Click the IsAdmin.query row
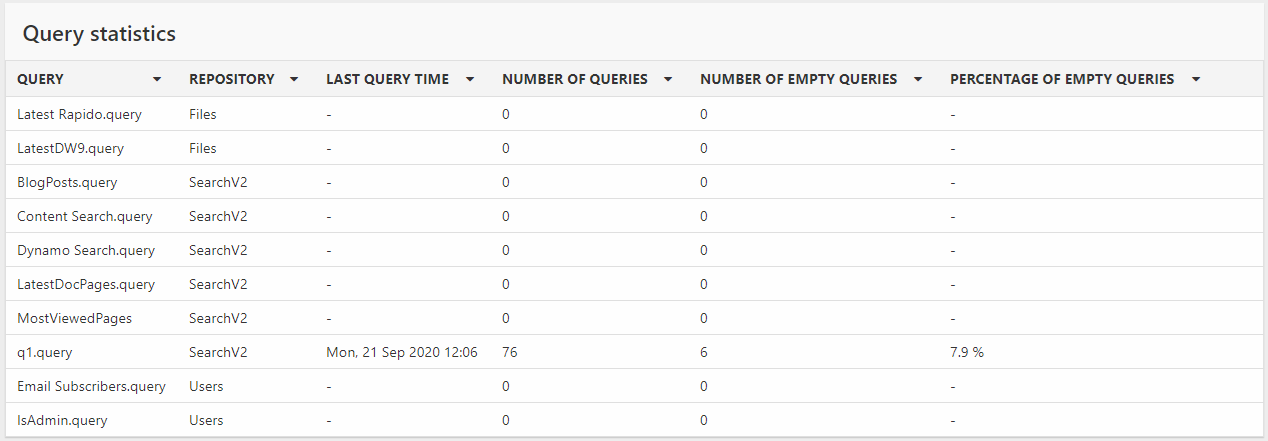The height and width of the screenshot is (441, 1268). pyautogui.click(x=62, y=420)
